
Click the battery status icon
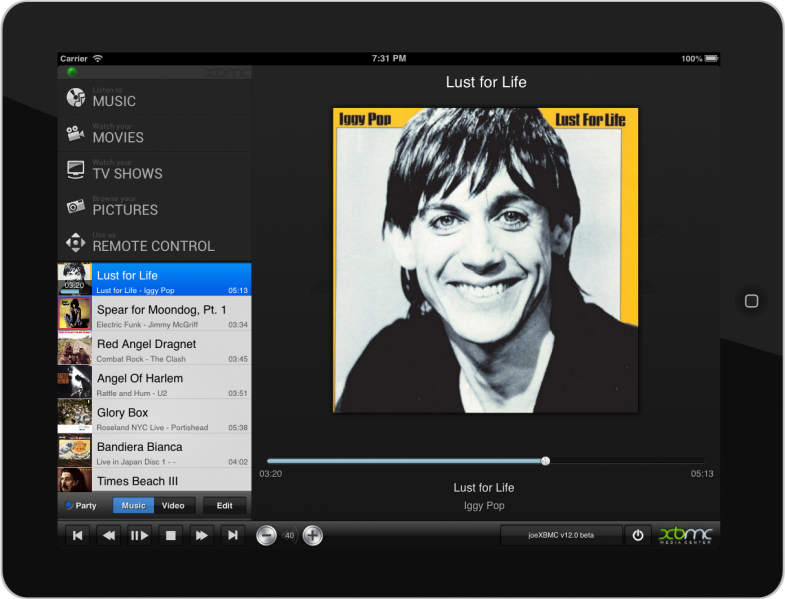pyautogui.click(x=711, y=59)
